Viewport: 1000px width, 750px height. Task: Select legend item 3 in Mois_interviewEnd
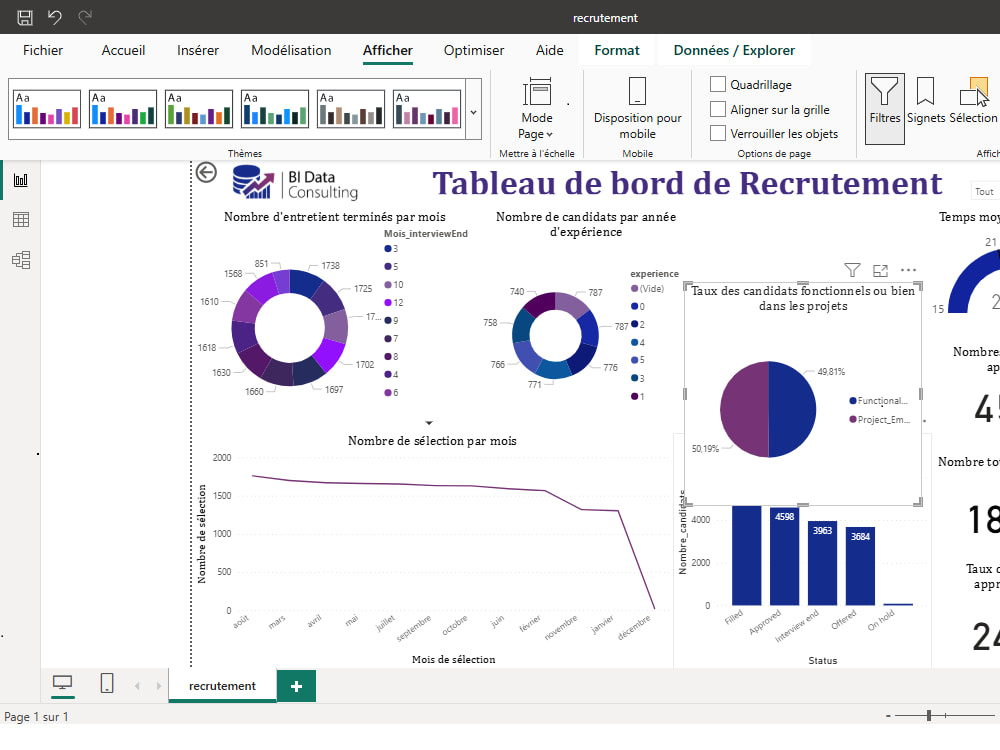pos(392,249)
